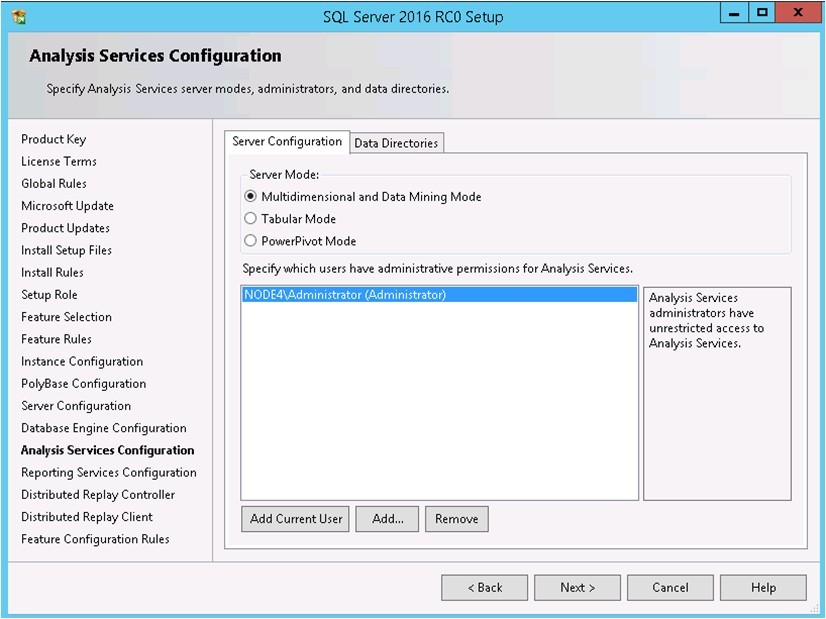This screenshot has height=619, width=826.
Task: Click Database Engine Configuration step
Action: [x=104, y=428]
